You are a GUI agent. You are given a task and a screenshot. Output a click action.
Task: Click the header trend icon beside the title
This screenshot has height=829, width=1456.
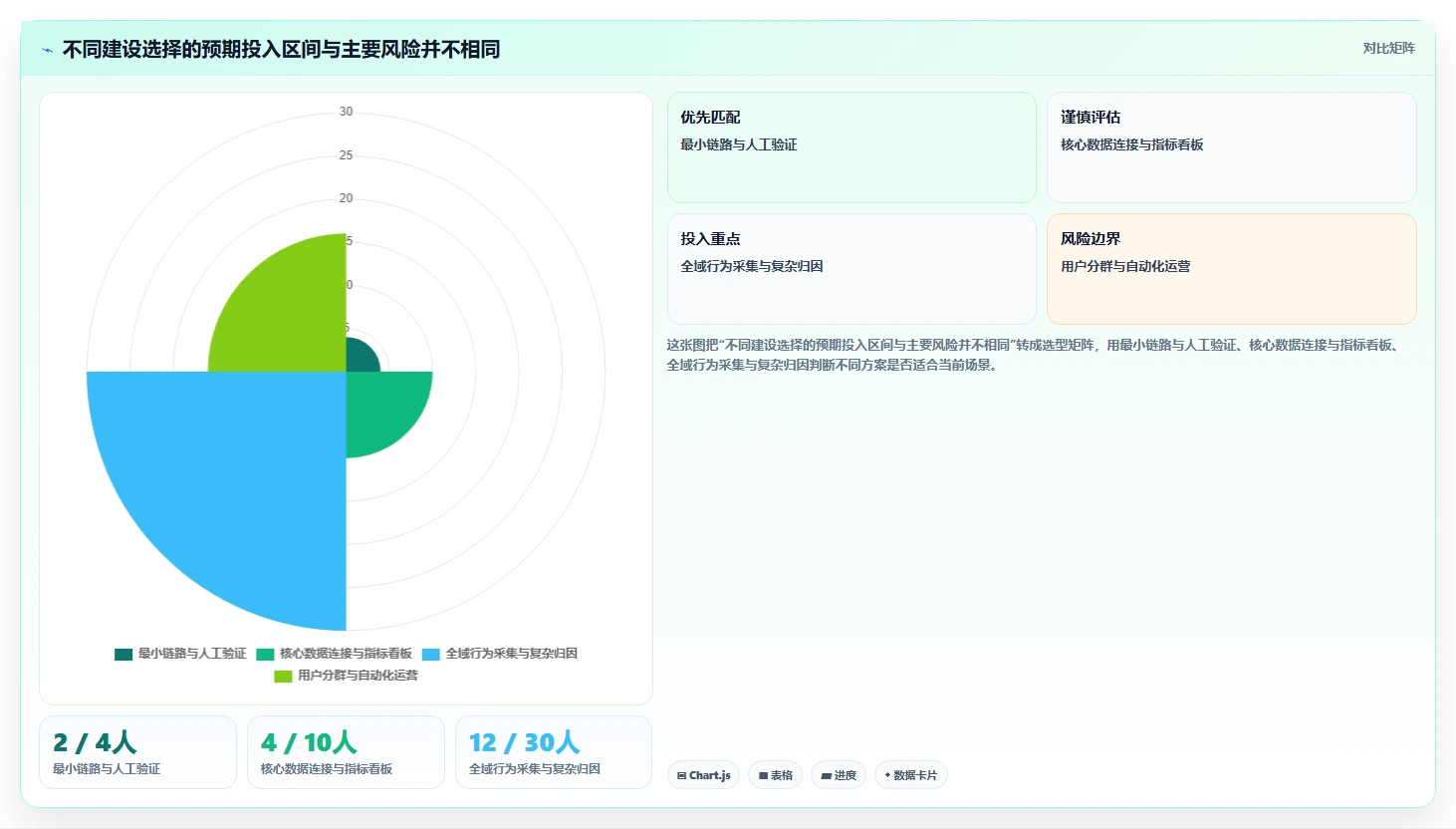pyautogui.click(x=47, y=50)
